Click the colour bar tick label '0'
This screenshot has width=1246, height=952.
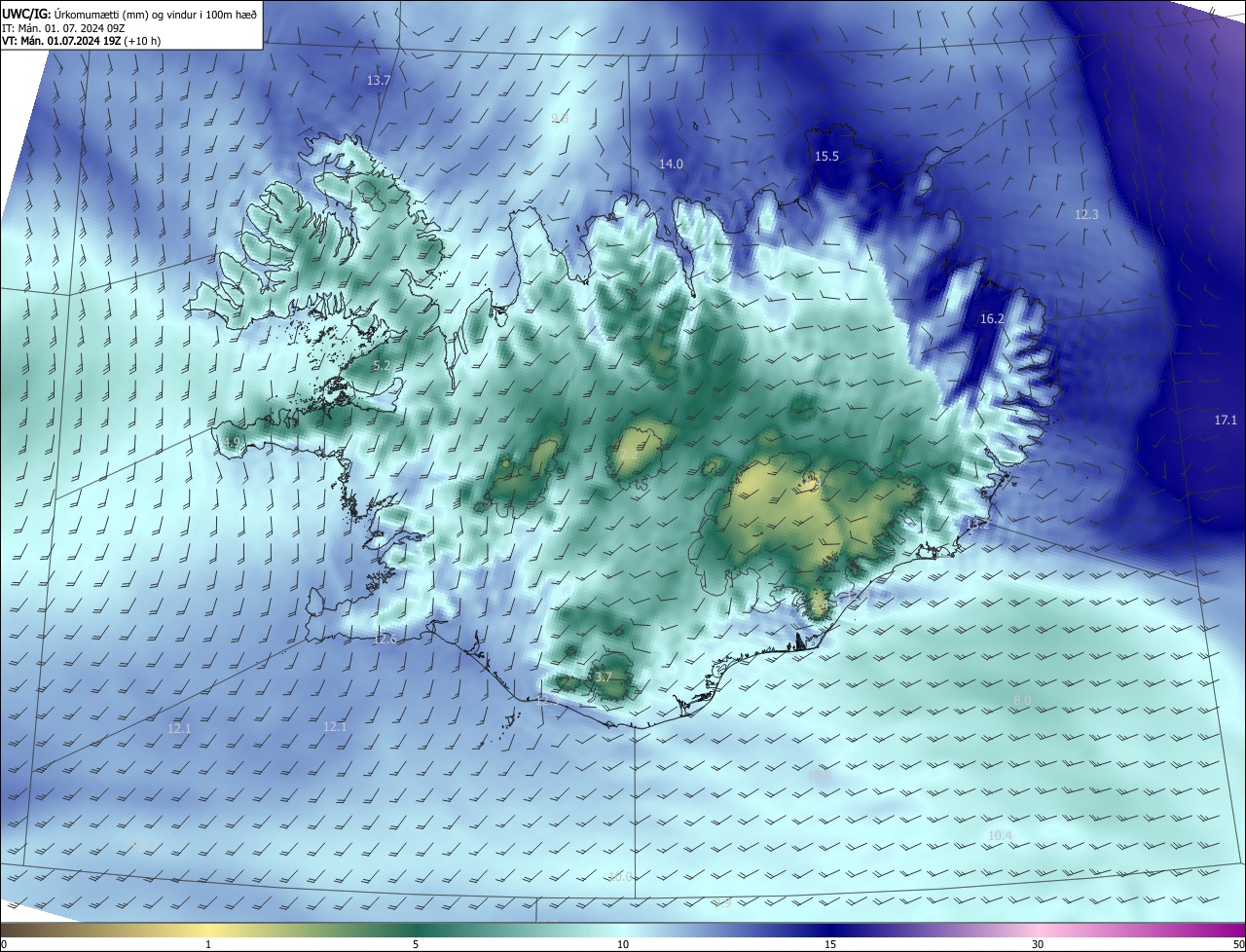tap(4, 944)
